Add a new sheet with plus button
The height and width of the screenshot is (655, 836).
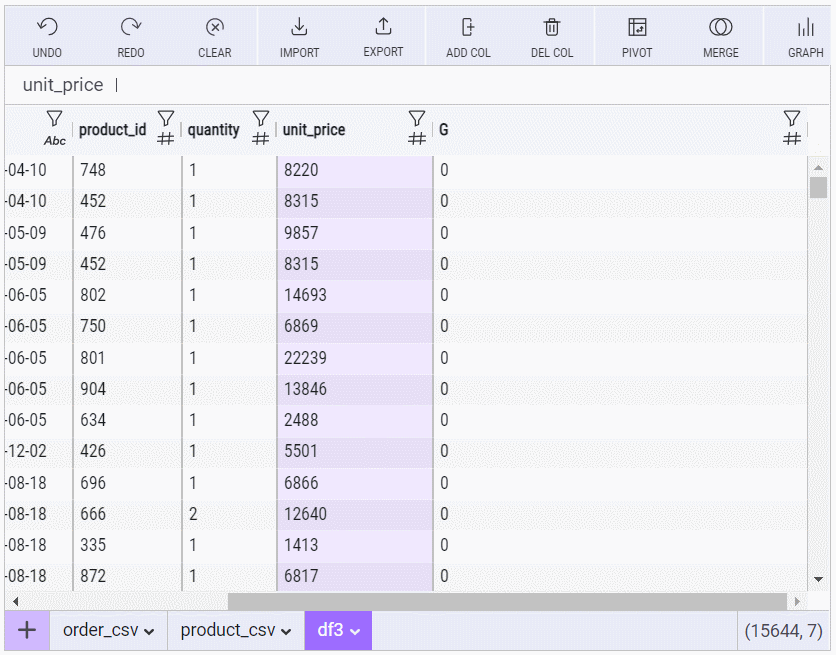pyautogui.click(x=27, y=630)
